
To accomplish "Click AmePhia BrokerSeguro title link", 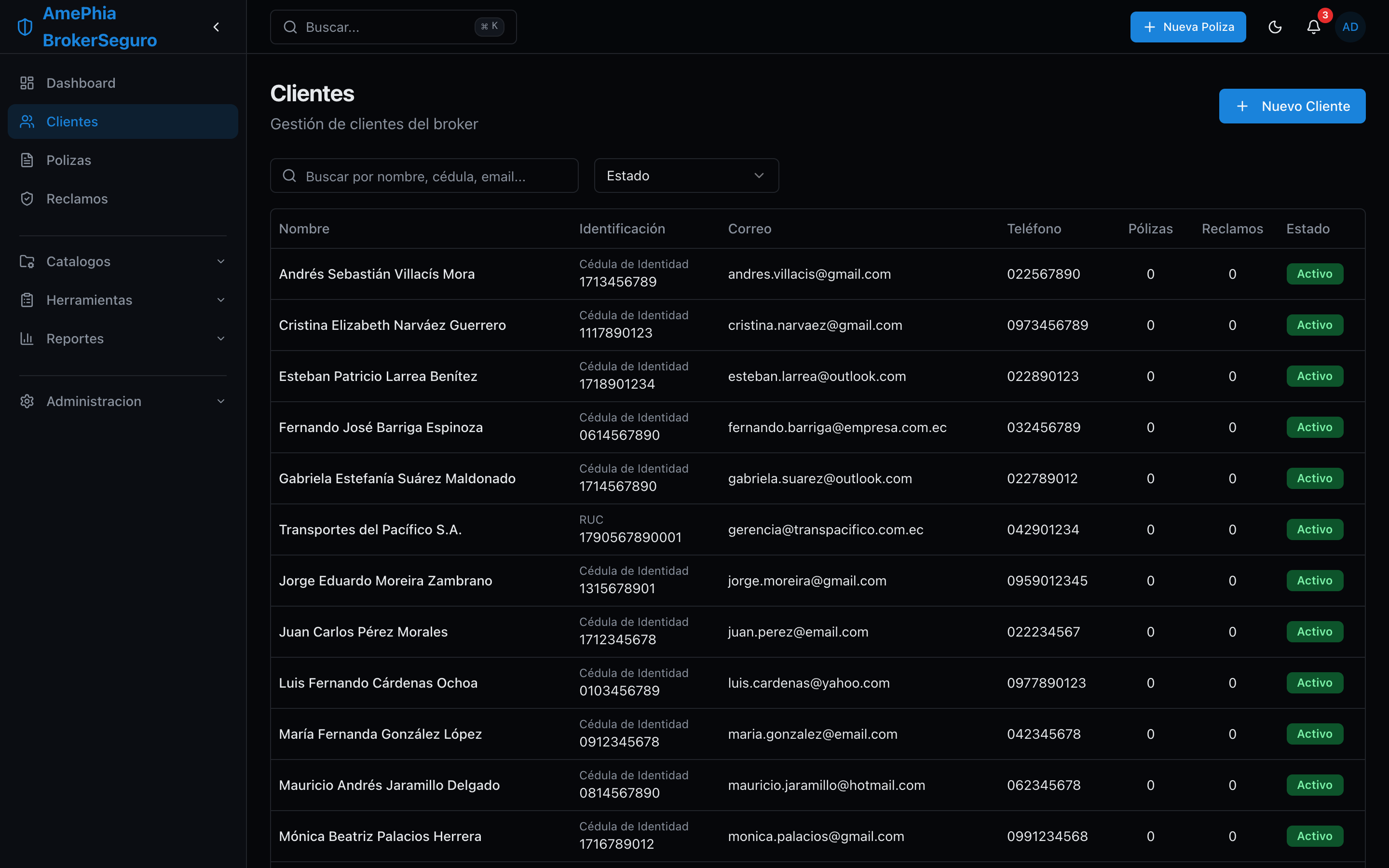I will point(100,27).
